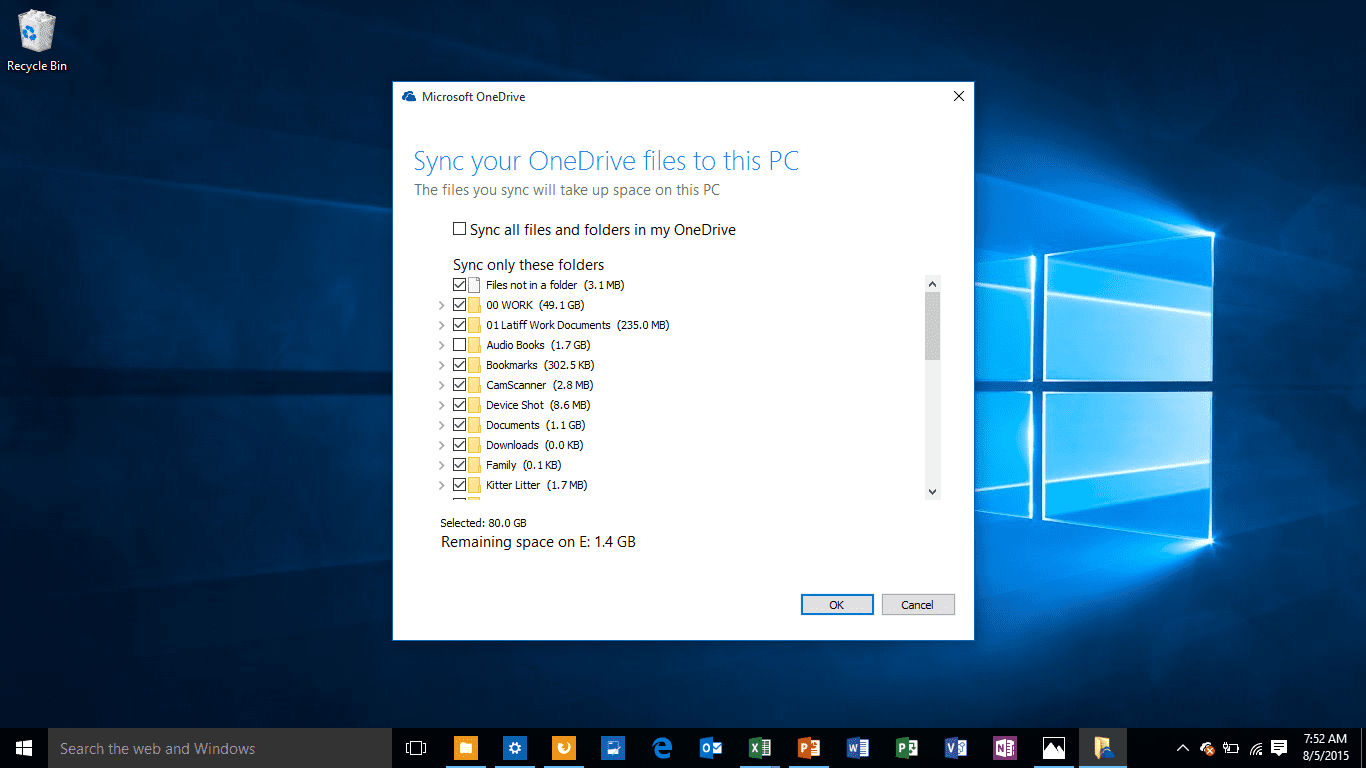Confirm sync selection with OK
Viewport: 1366px width, 768px height.
837,605
